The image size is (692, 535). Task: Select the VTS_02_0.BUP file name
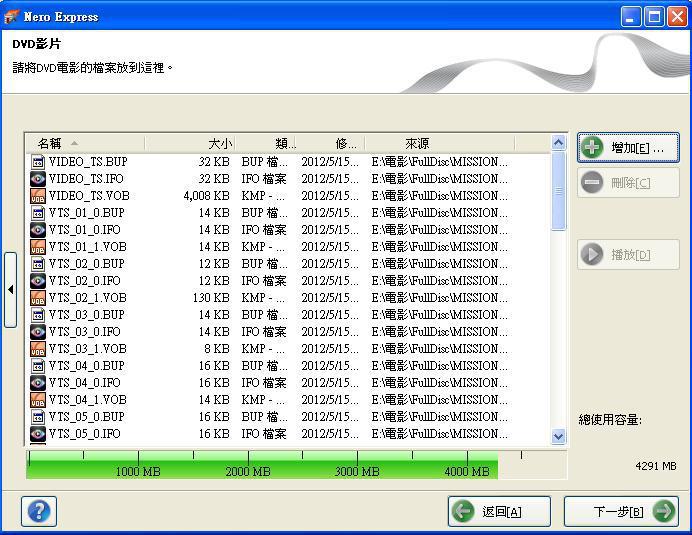[x=86, y=264]
